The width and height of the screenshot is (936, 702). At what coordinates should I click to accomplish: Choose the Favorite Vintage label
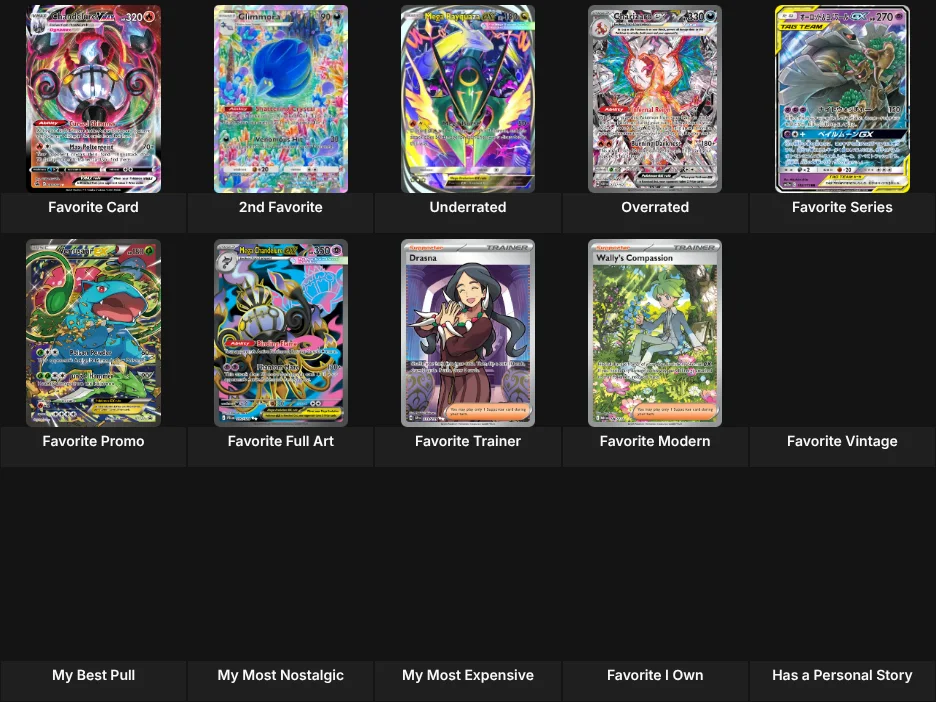pyautogui.click(x=842, y=441)
